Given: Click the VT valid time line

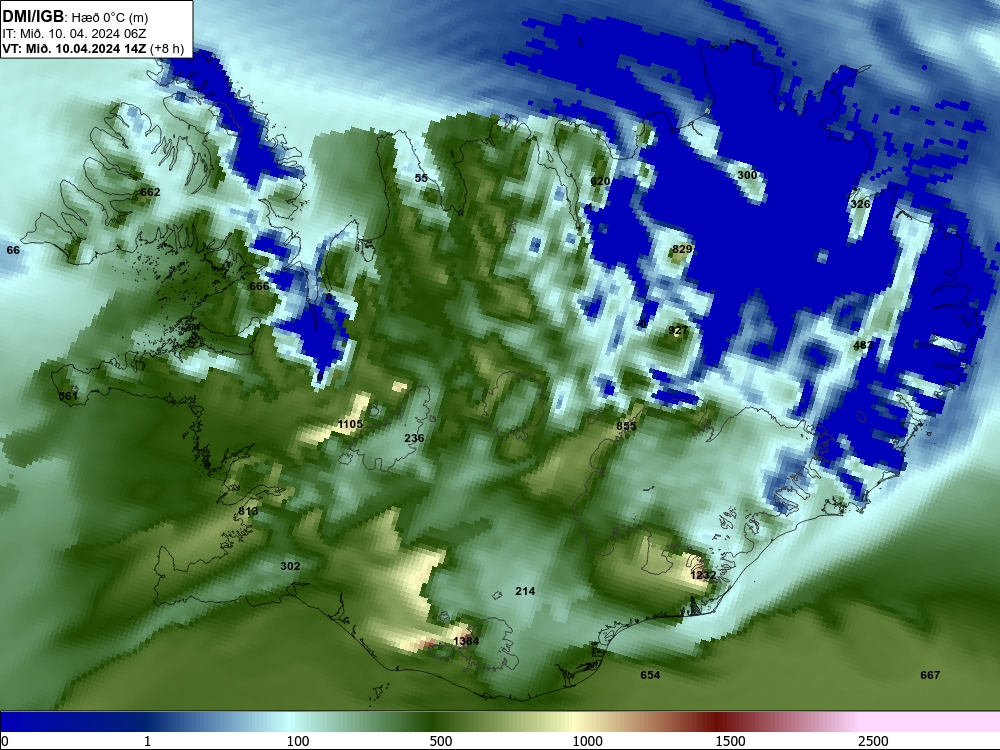Looking at the screenshot, I should pos(93,49).
